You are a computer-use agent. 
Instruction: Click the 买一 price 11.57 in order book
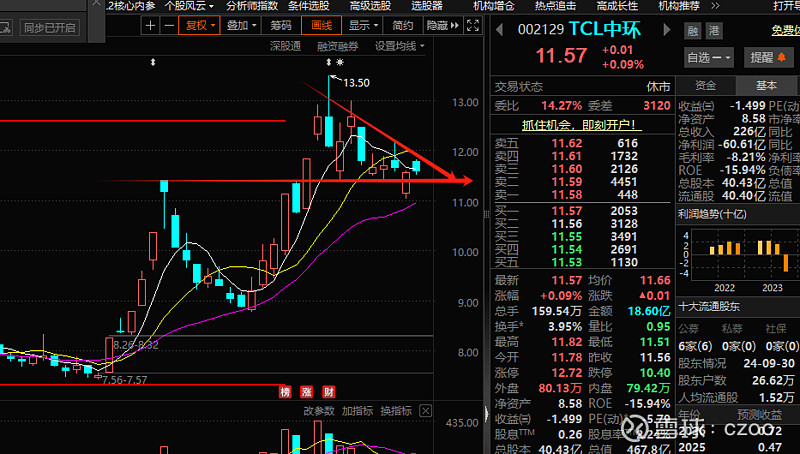pos(567,211)
